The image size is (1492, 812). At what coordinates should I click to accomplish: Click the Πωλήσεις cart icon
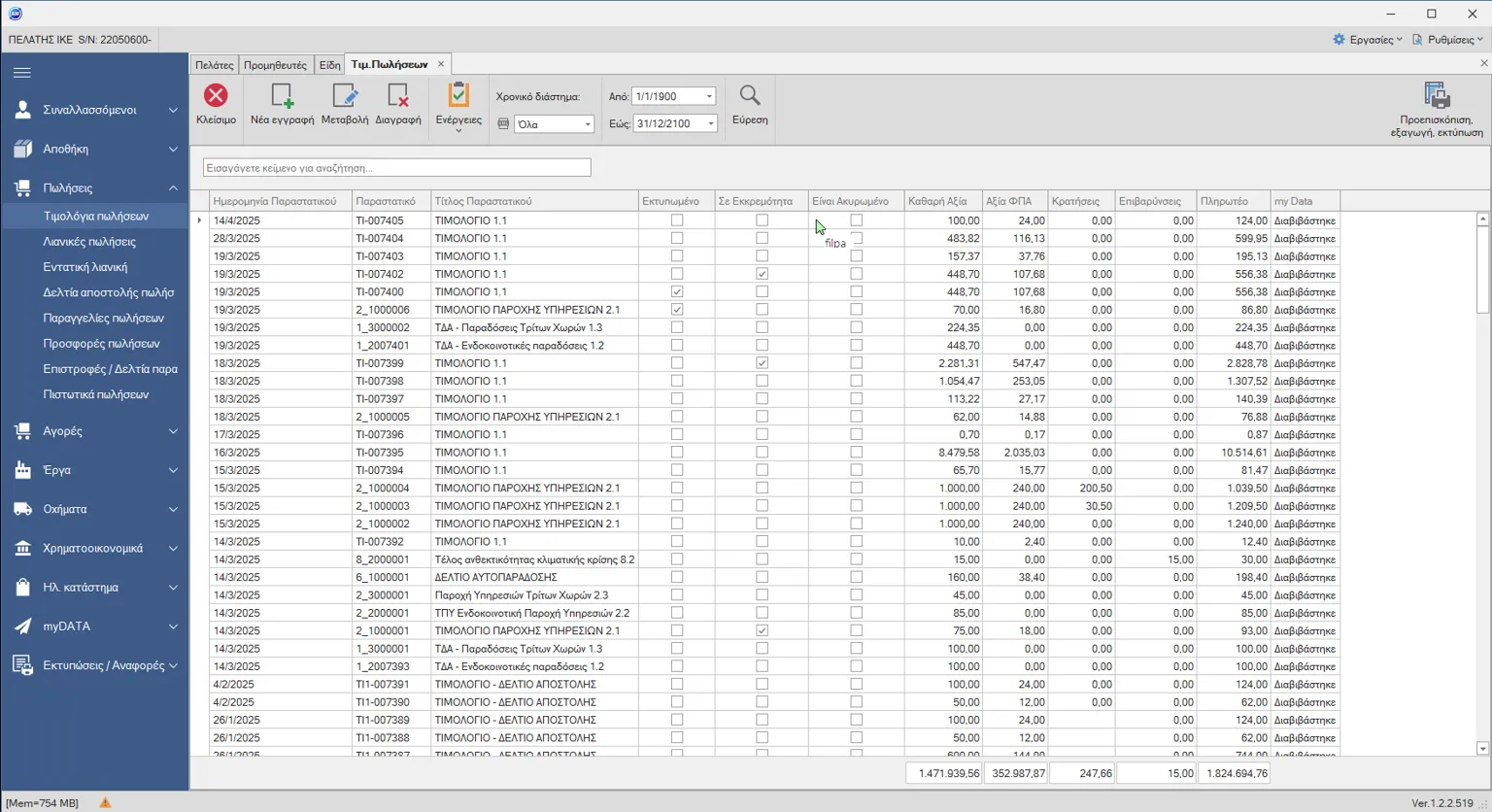click(x=22, y=187)
